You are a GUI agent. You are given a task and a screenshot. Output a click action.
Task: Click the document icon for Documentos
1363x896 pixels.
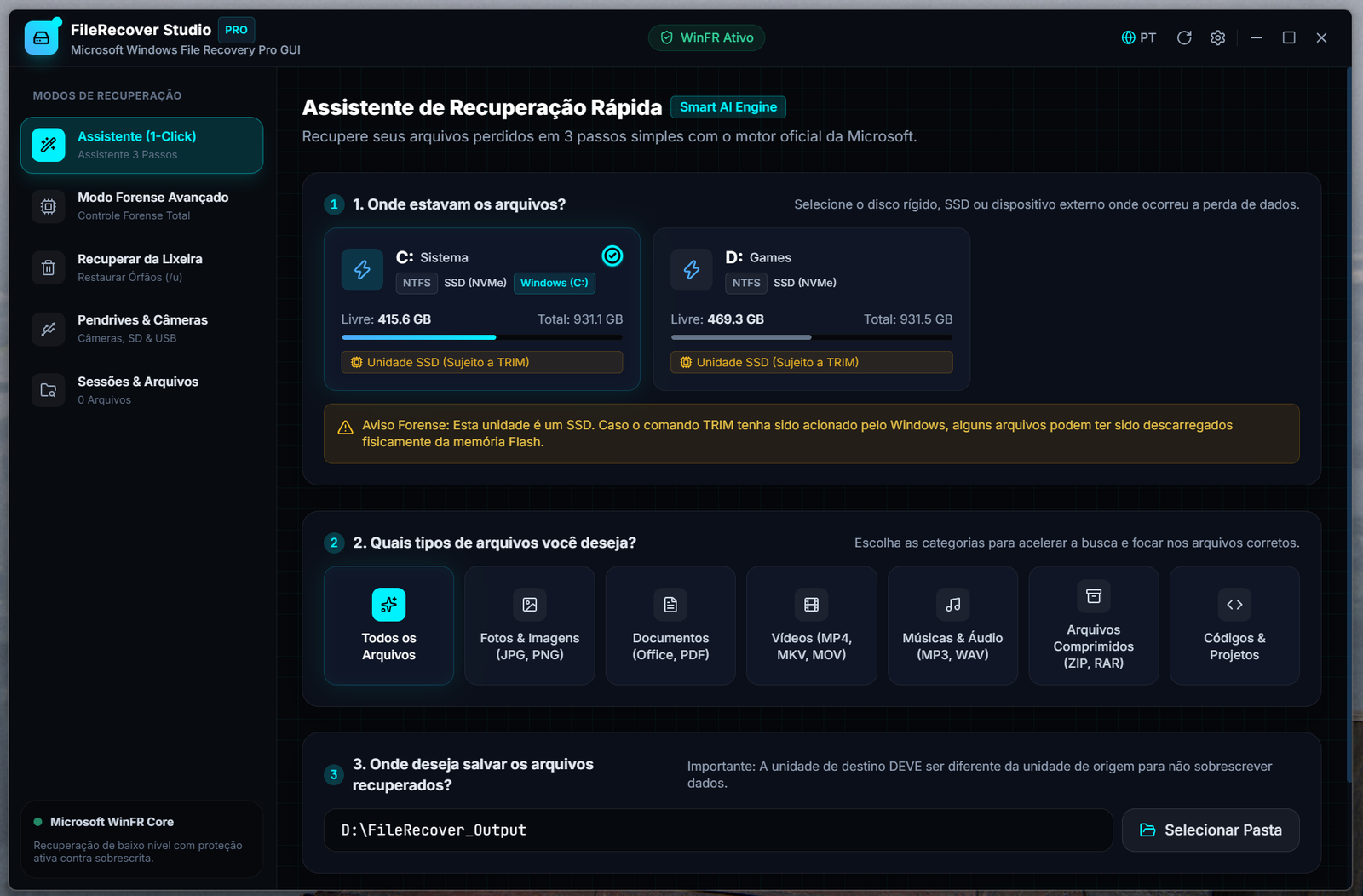click(x=670, y=605)
